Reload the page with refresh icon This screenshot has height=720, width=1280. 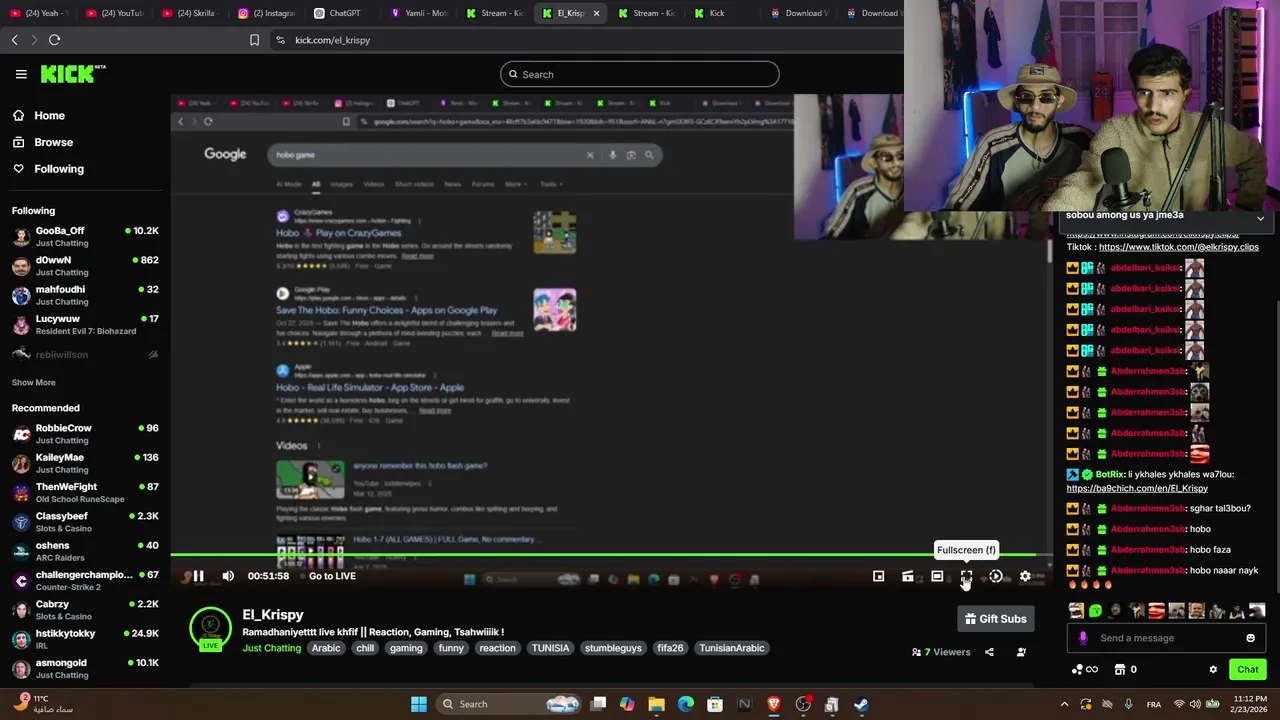[x=54, y=40]
